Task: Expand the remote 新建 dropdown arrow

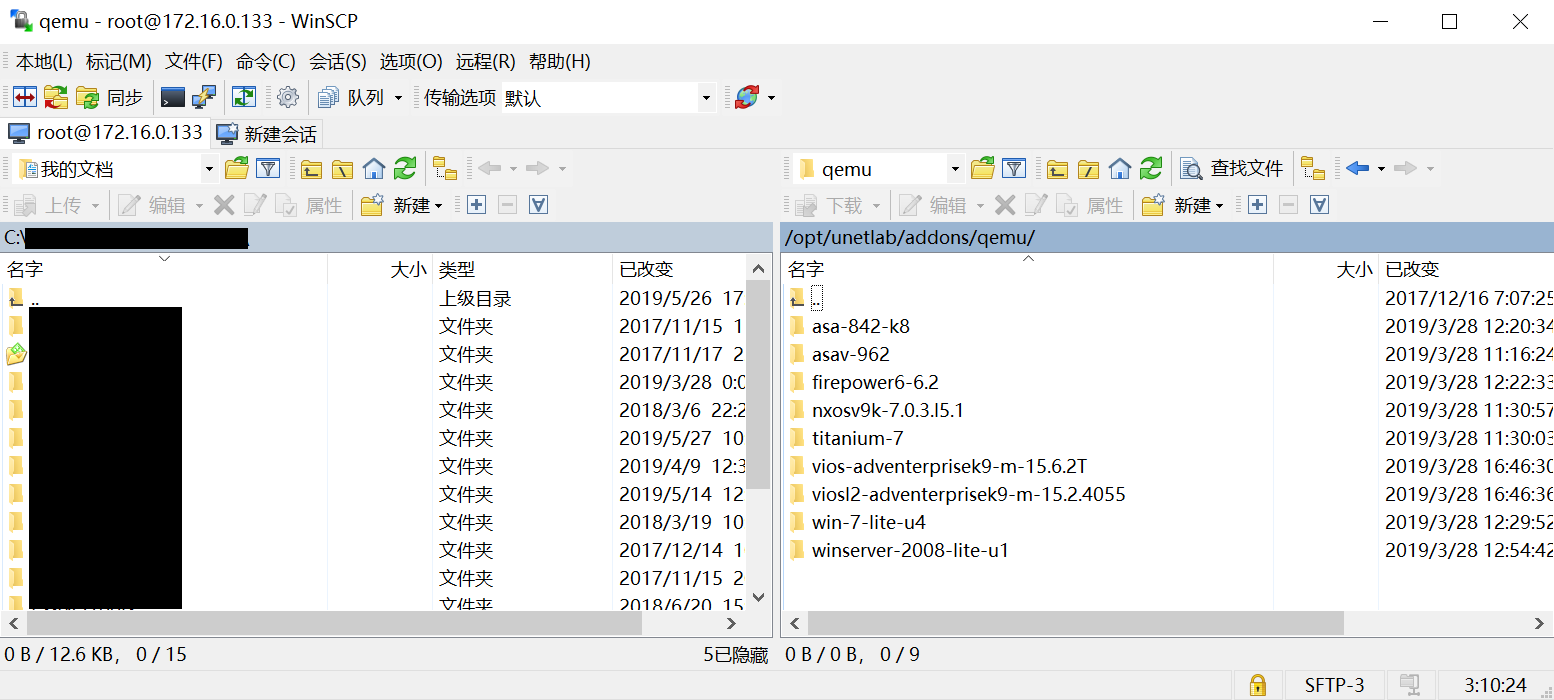Action: tap(1219, 206)
